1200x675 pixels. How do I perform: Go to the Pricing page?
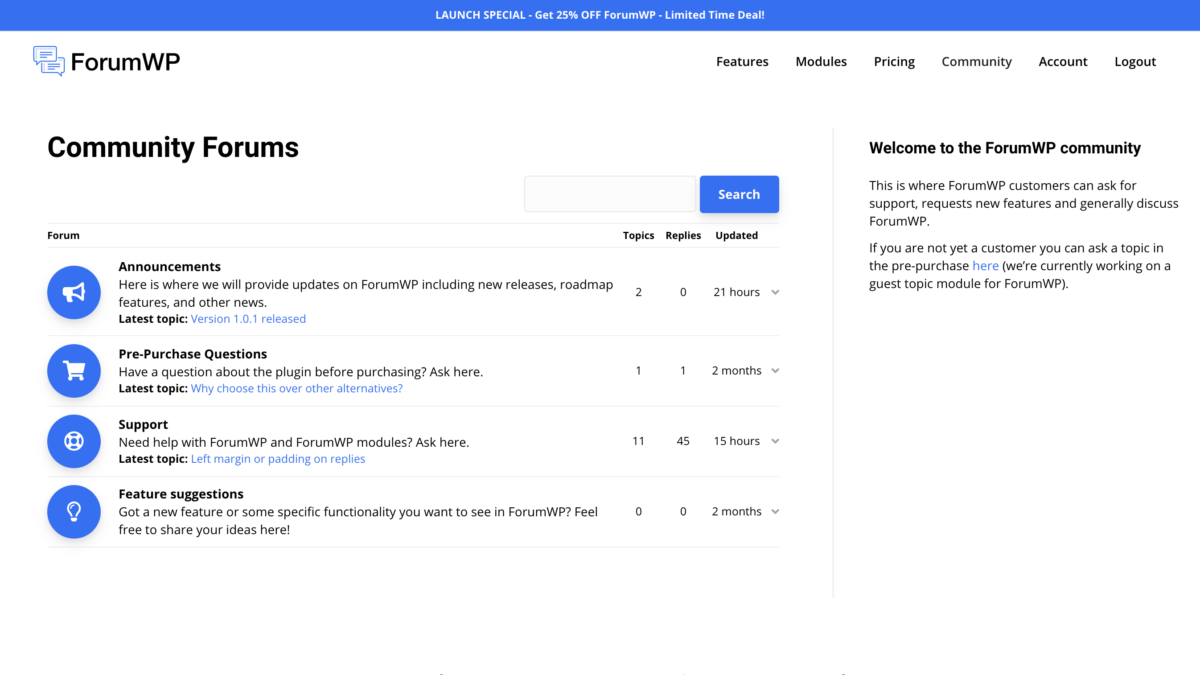(x=894, y=61)
